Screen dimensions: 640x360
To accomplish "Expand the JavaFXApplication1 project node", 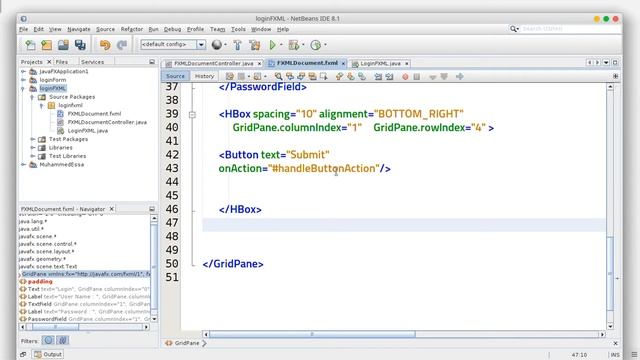I will pyautogui.click(x=24, y=71).
